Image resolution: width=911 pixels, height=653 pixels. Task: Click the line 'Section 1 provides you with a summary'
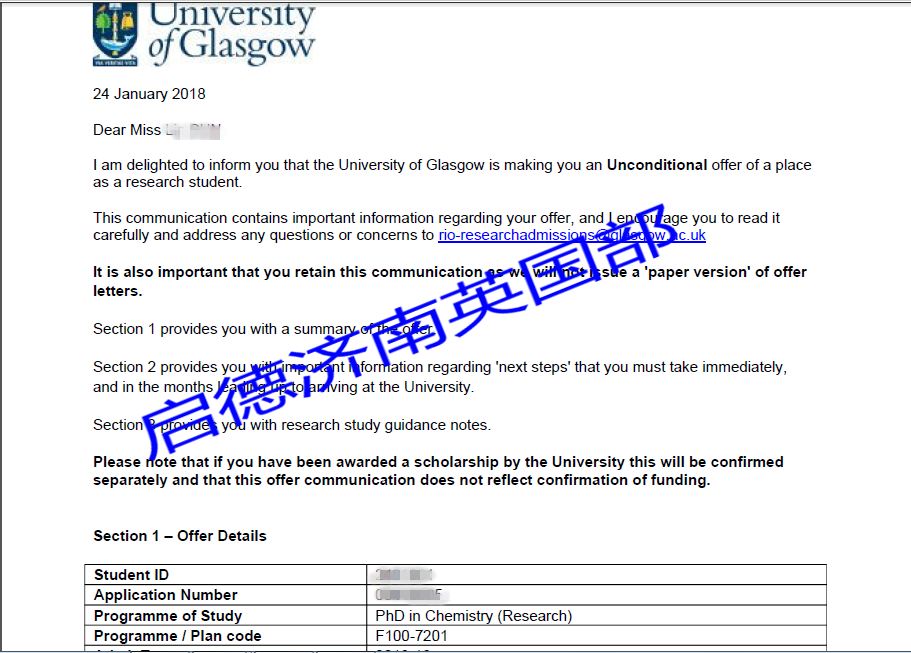tap(263, 329)
